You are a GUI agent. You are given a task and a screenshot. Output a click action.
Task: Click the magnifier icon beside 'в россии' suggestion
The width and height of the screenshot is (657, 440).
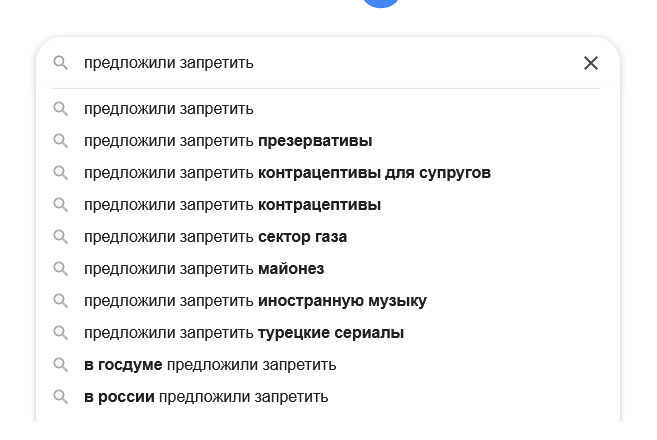61,397
